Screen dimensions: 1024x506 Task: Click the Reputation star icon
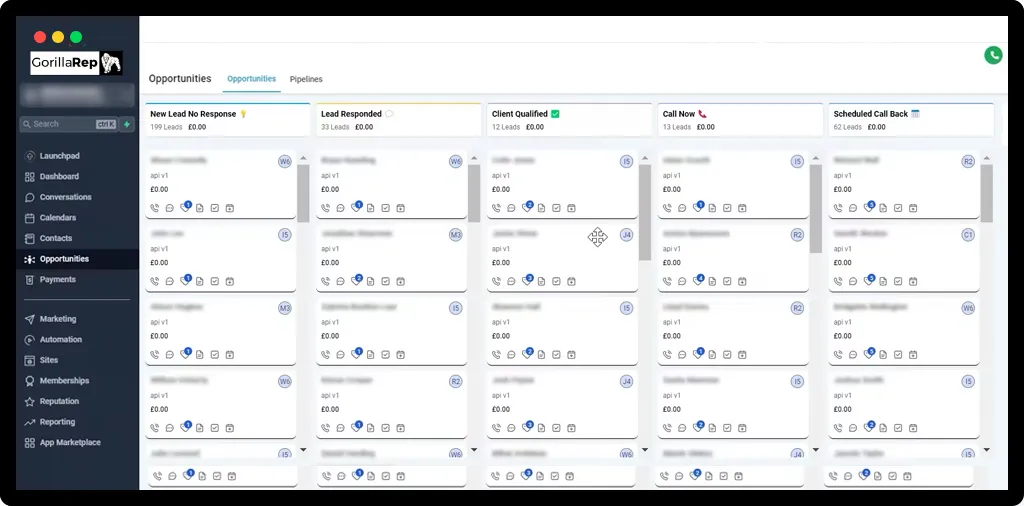(x=29, y=402)
